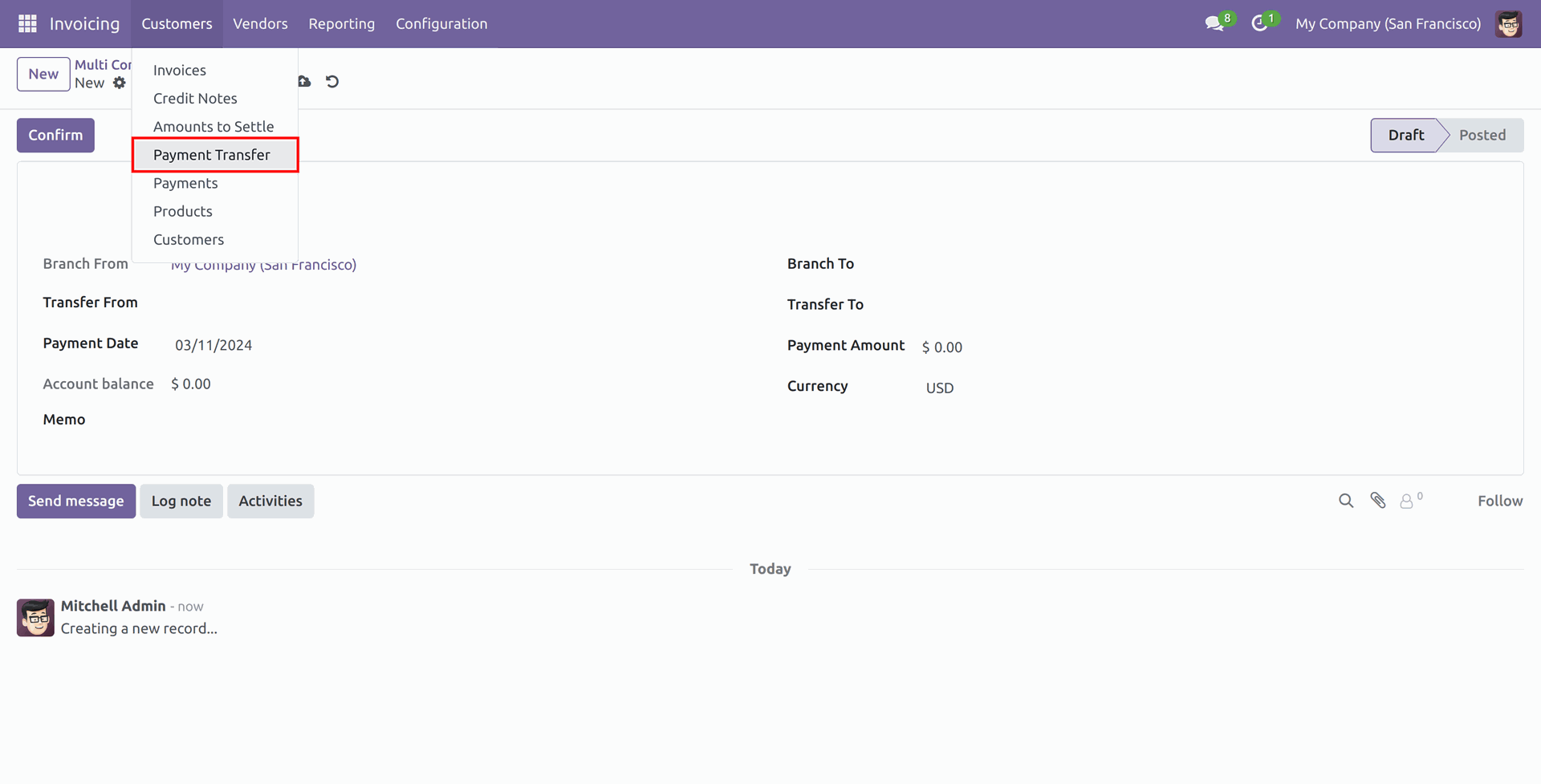The height and width of the screenshot is (784, 1541).
Task: Click the Follow link
Action: 1499,501
